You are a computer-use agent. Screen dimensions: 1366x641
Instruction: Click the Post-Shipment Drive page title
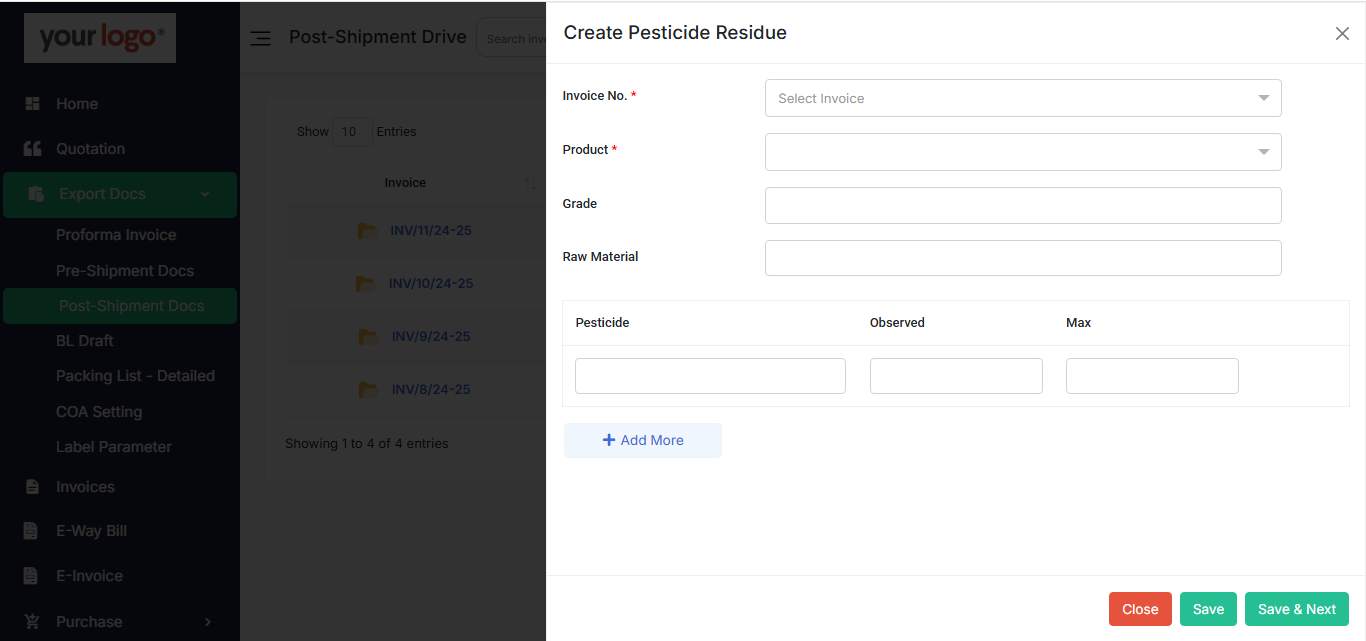(x=378, y=37)
